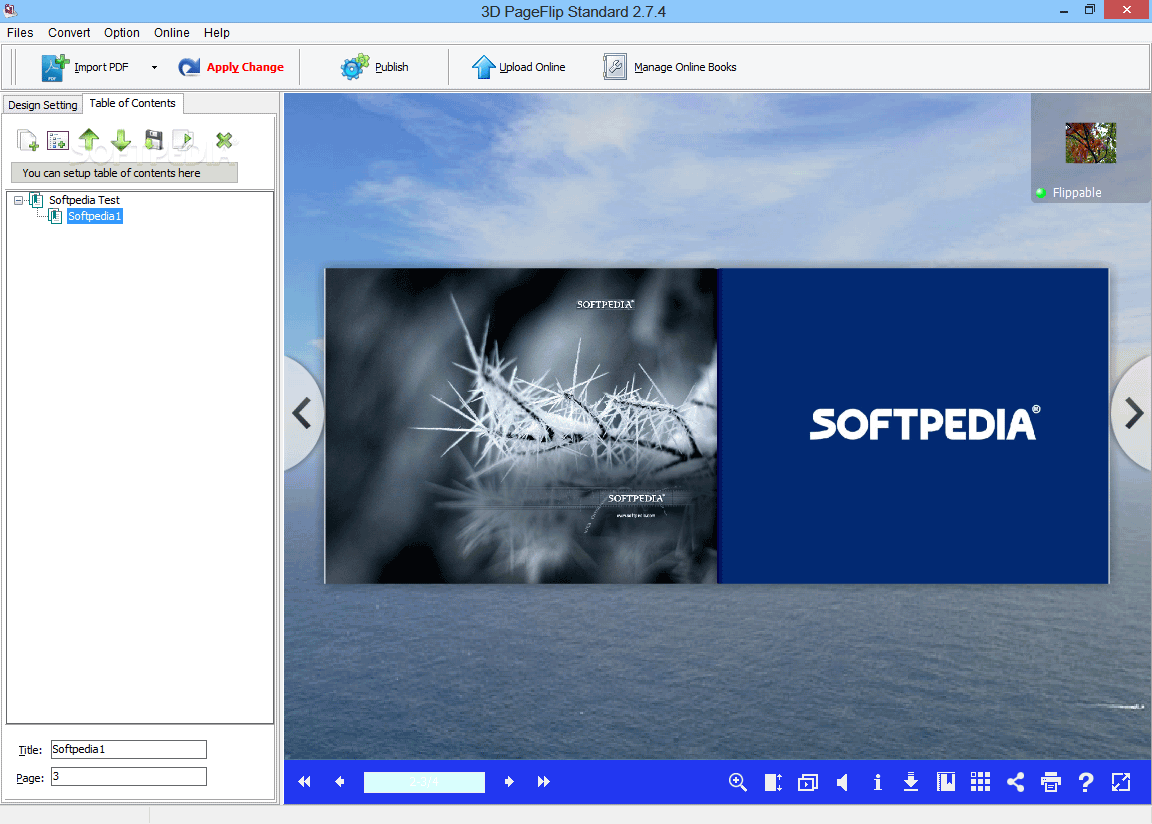Jump to last page double-right arrow

pyautogui.click(x=544, y=781)
